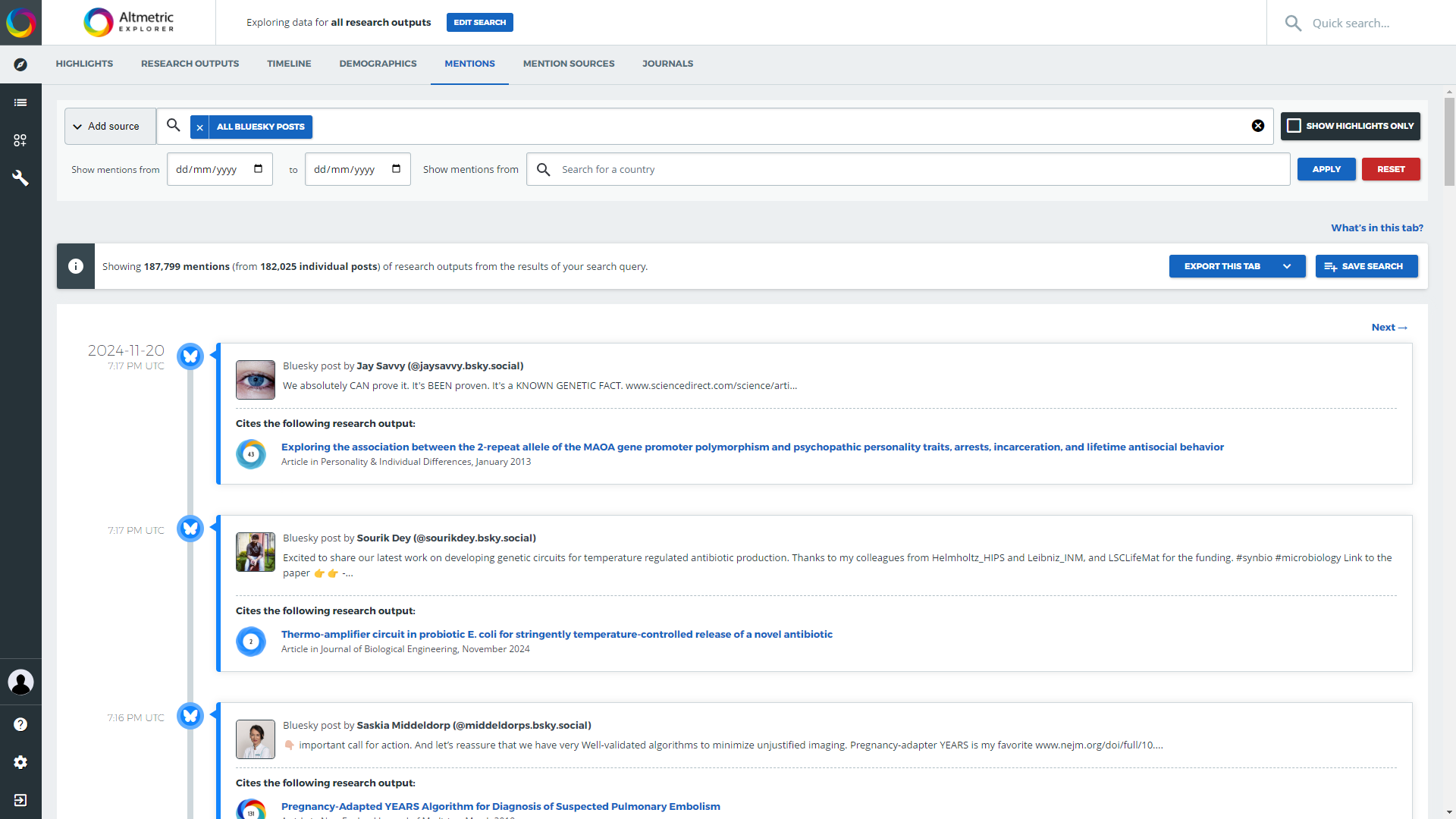
Task: Switch to the Demographics tab
Action: (378, 64)
